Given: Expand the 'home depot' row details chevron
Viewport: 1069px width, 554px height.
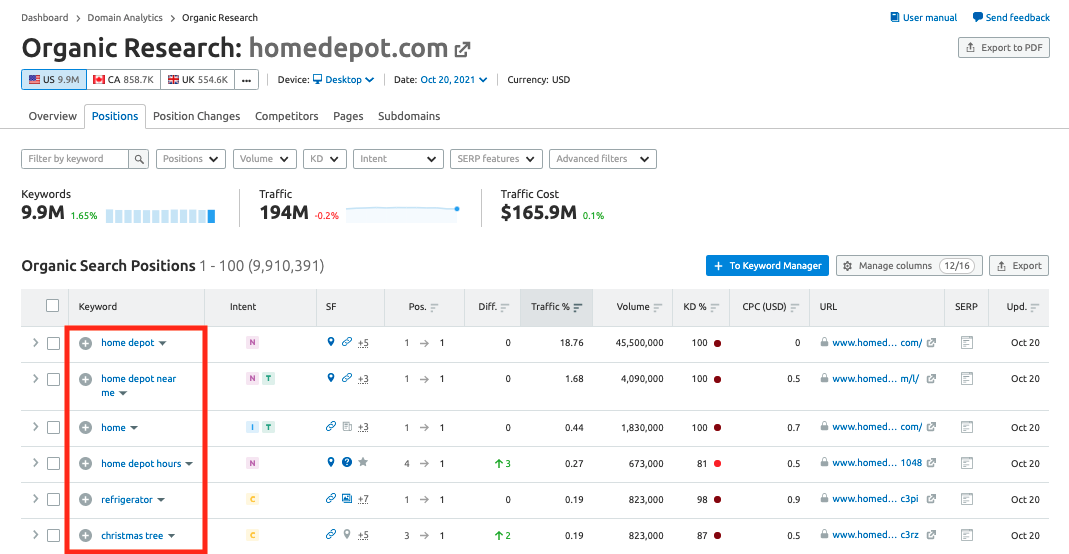Looking at the screenshot, I should (35, 343).
